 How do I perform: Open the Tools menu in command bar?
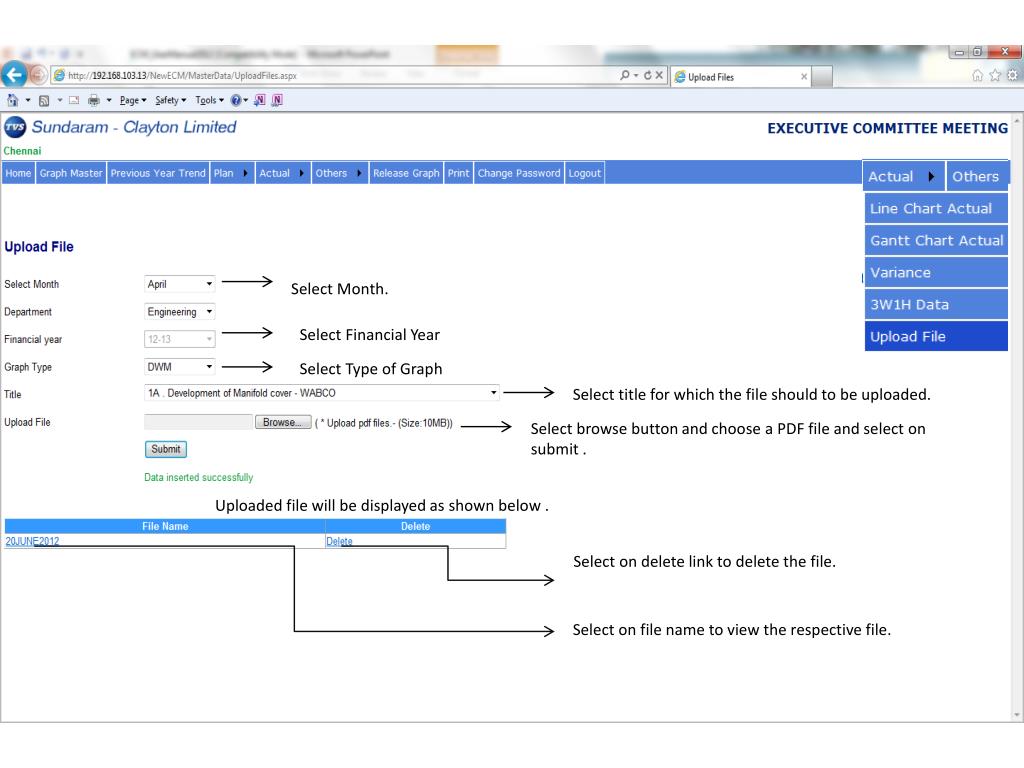[x=209, y=101]
